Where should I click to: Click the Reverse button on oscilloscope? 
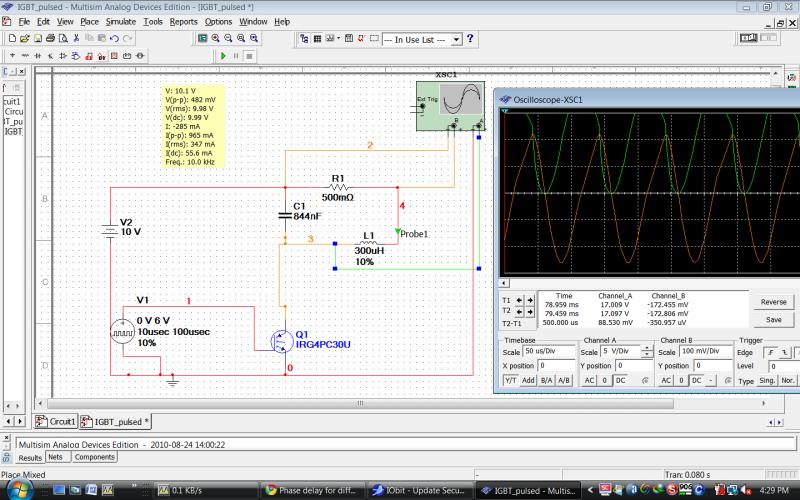[773, 301]
